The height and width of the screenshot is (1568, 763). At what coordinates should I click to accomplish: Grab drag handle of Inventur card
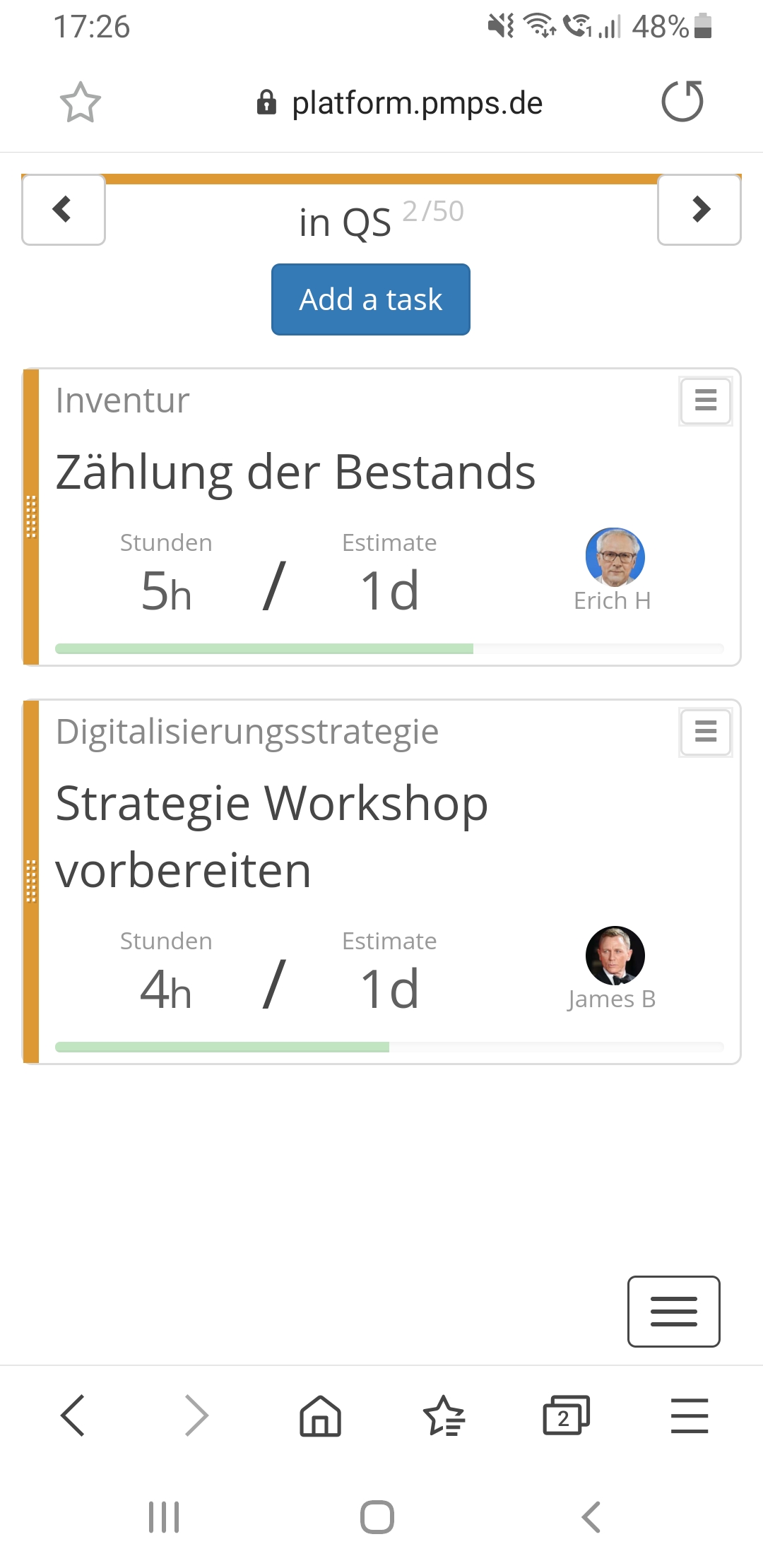pyautogui.click(x=31, y=517)
